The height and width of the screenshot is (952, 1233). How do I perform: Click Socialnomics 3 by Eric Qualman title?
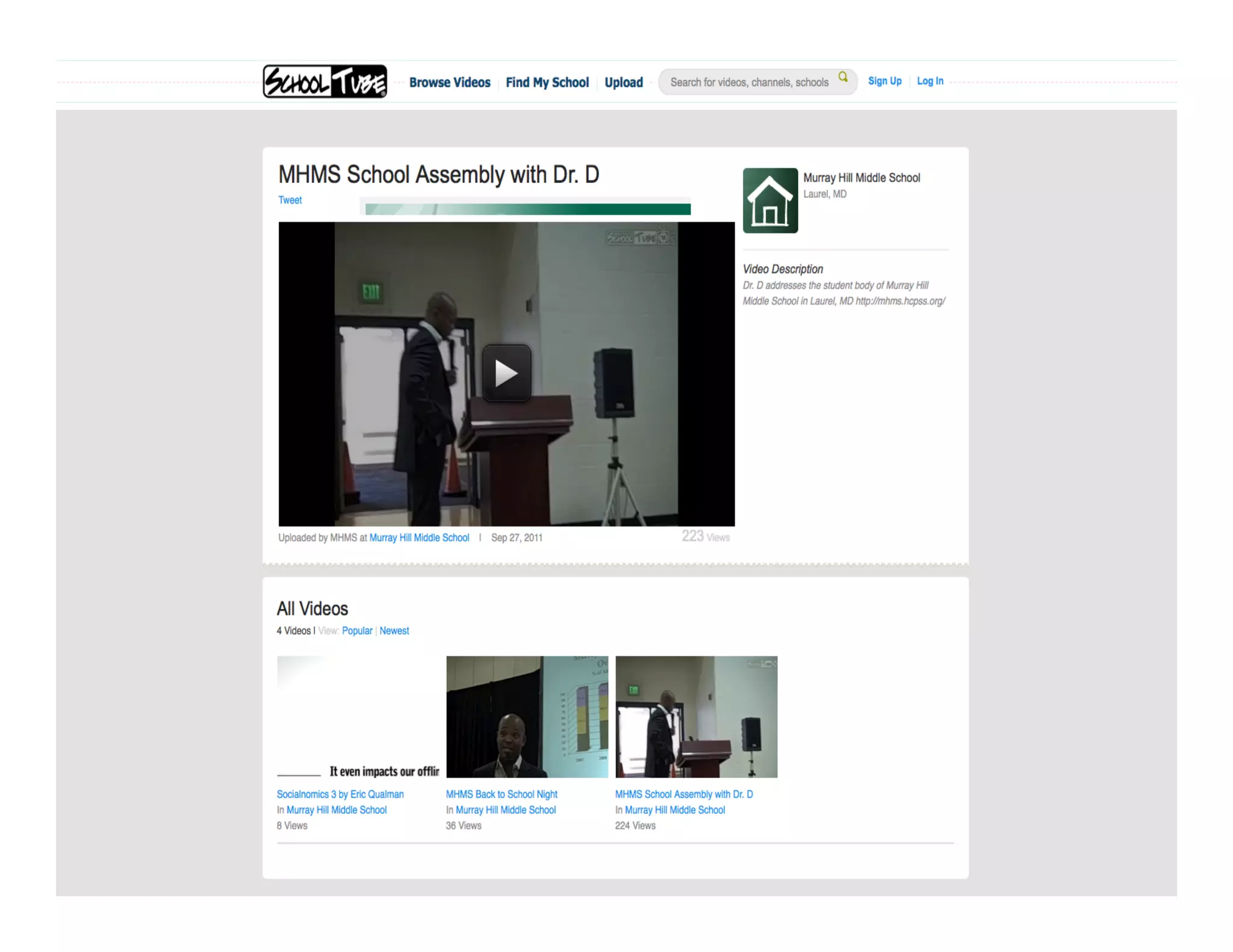coord(340,794)
